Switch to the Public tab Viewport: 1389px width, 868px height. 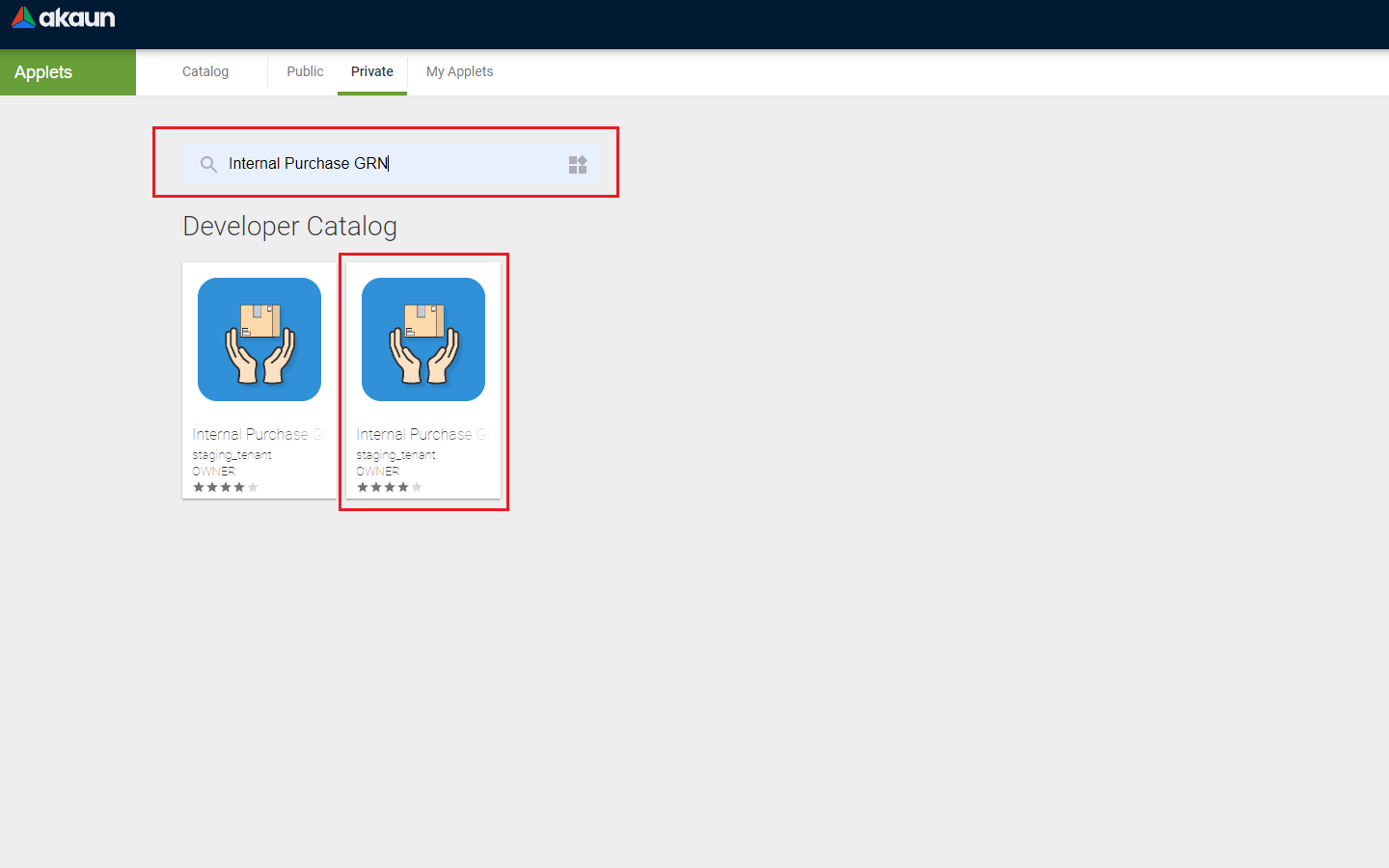pyautogui.click(x=305, y=71)
